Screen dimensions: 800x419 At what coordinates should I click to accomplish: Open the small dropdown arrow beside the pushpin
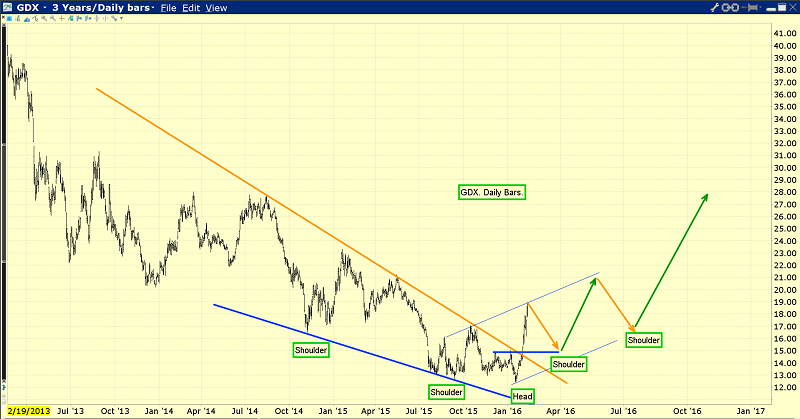(760, 7)
